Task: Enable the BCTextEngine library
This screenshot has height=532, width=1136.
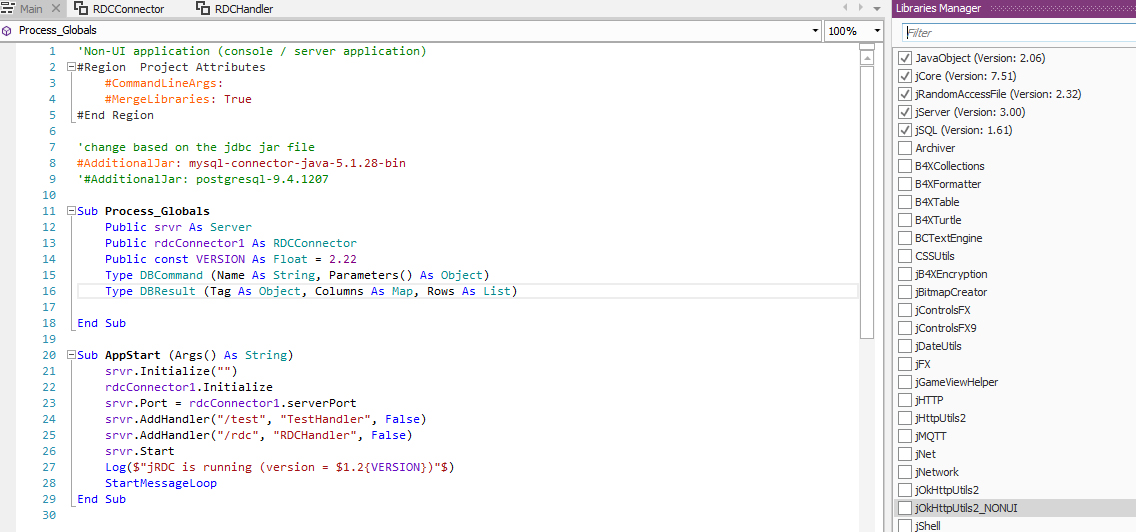Action: tap(904, 238)
